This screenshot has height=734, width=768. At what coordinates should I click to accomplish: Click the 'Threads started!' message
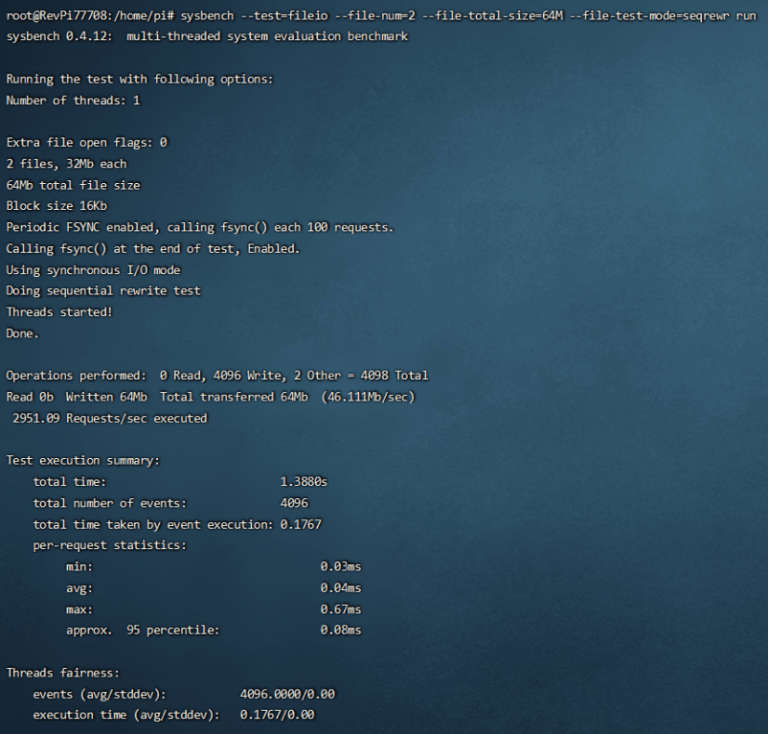pos(59,312)
